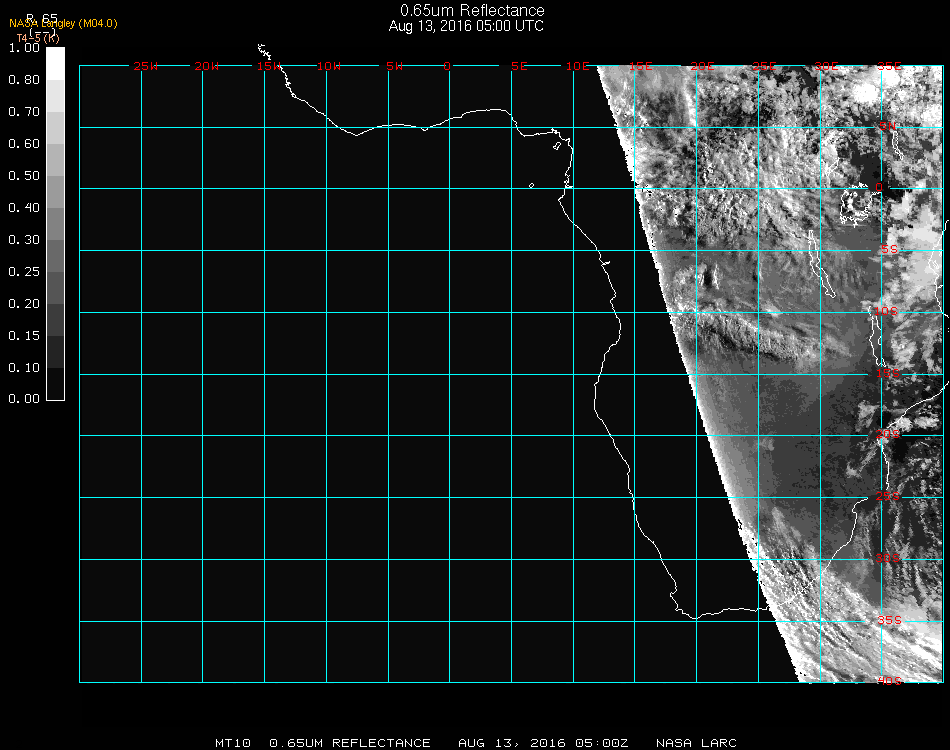Image resolution: width=950 pixels, height=750 pixels.
Task: Click the "0" longitude label between 5W and 5E
Action: tap(447, 66)
